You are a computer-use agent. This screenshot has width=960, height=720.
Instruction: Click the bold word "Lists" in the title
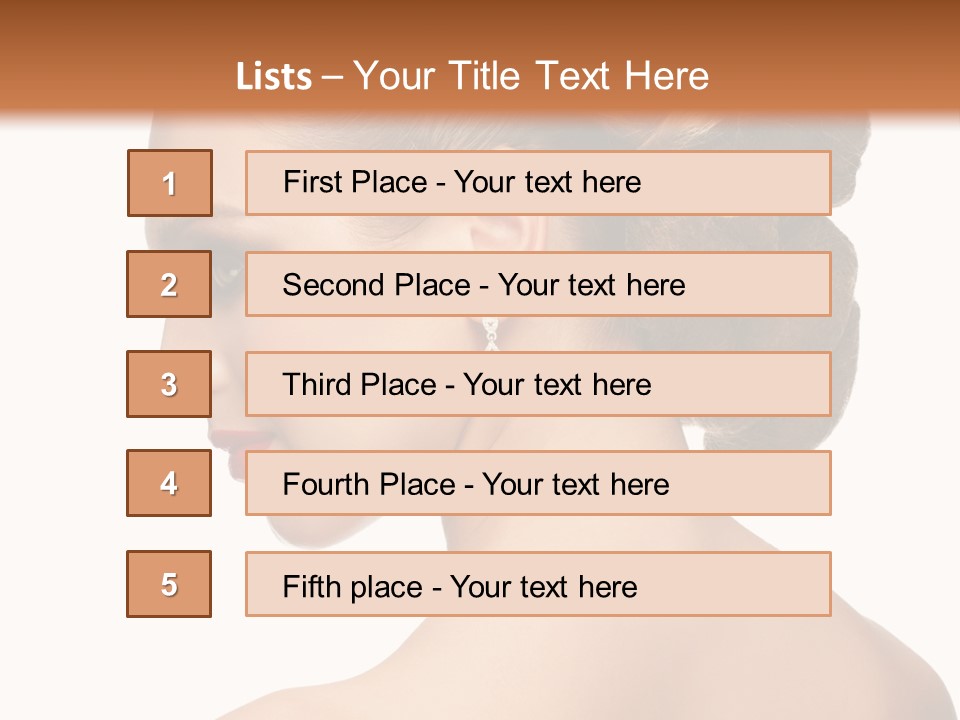coord(274,76)
